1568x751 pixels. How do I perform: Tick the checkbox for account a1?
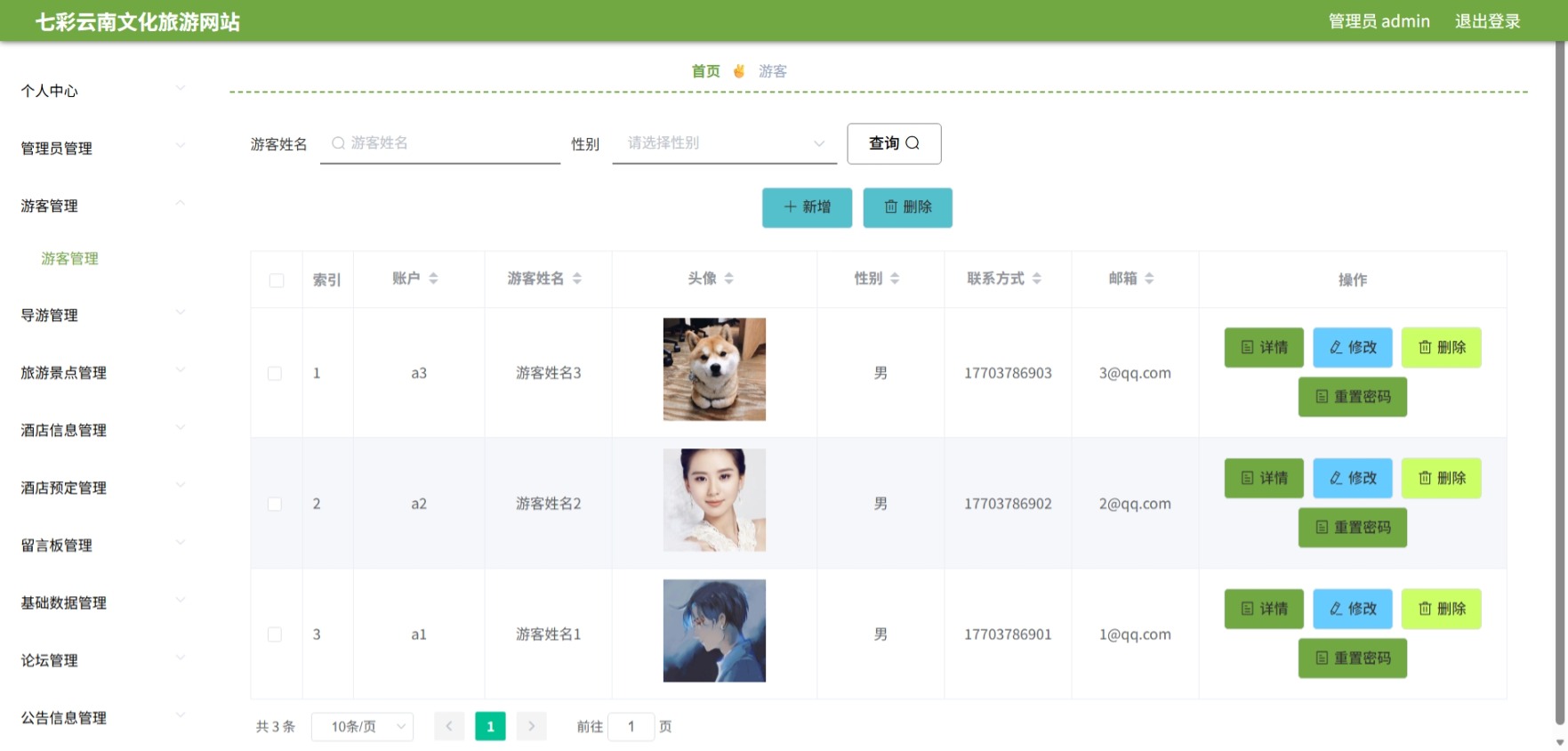[x=275, y=634]
